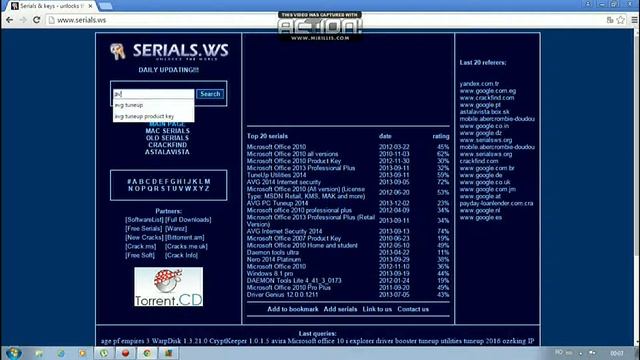
Task: Select letter Z in the alphabet index
Action: tap(207, 189)
